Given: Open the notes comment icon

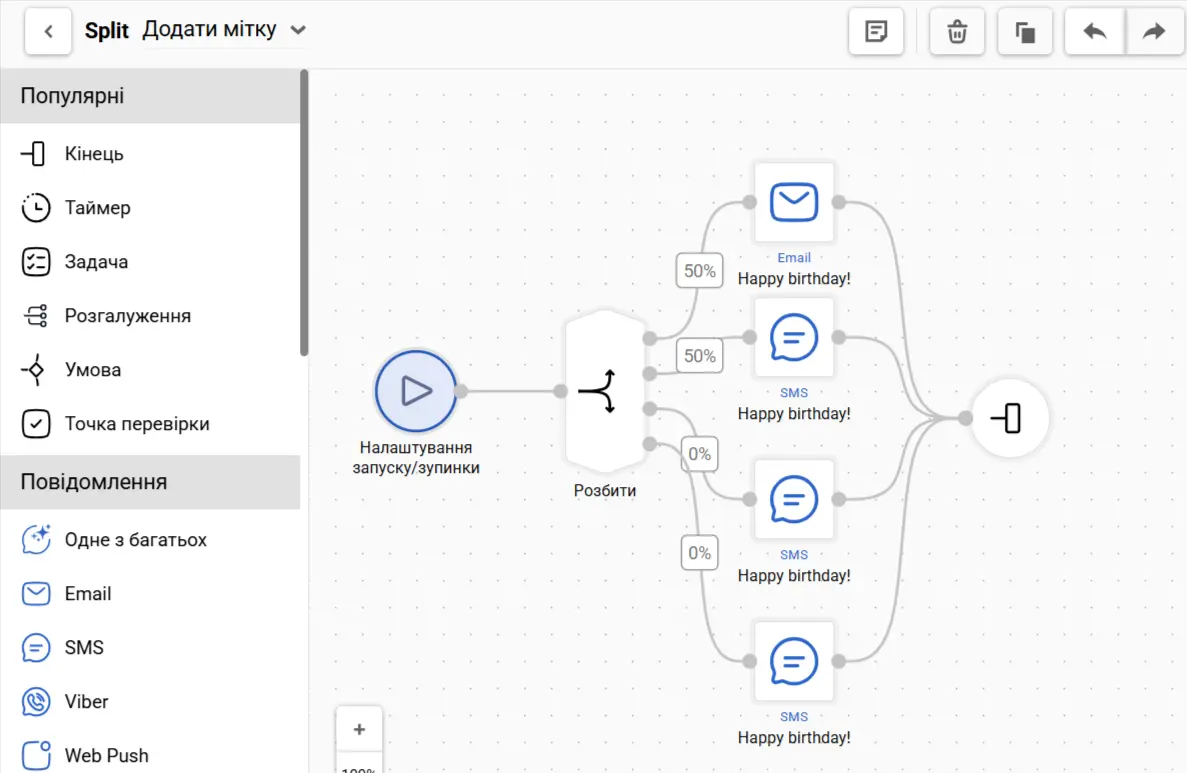Looking at the screenshot, I should [x=876, y=32].
